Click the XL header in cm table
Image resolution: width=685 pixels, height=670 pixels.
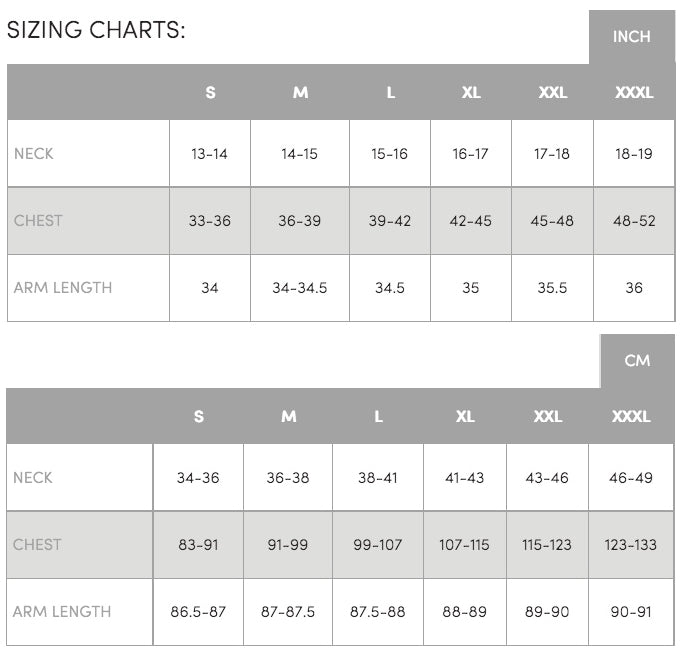[x=465, y=417]
